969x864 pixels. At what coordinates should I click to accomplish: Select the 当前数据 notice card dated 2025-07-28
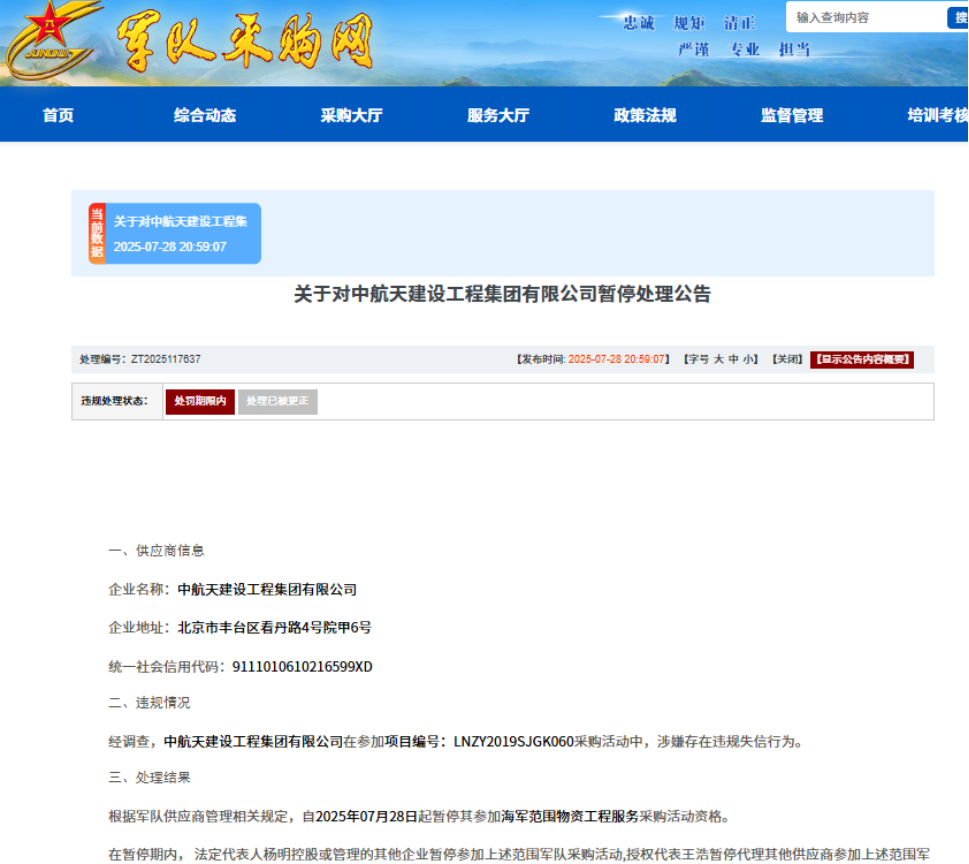tap(175, 234)
